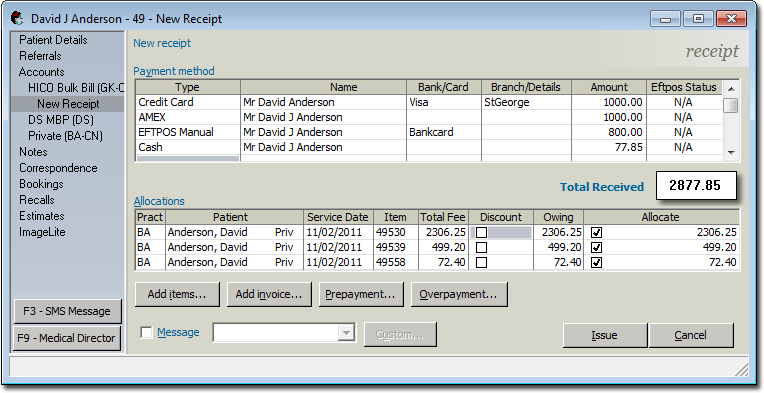
Task: Toggle Discount checkbox for item 49530
Action: pos(481,233)
